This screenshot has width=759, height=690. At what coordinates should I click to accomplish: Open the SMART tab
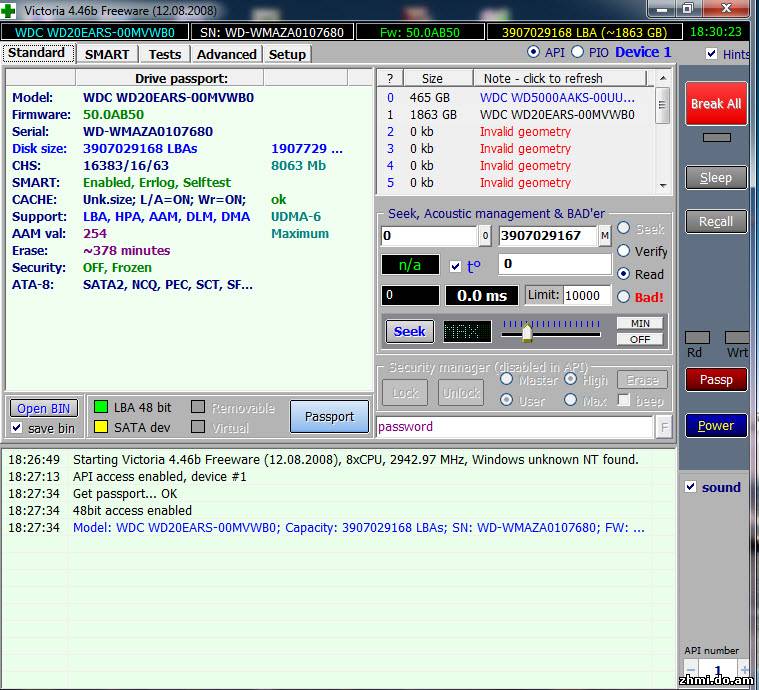(x=107, y=54)
